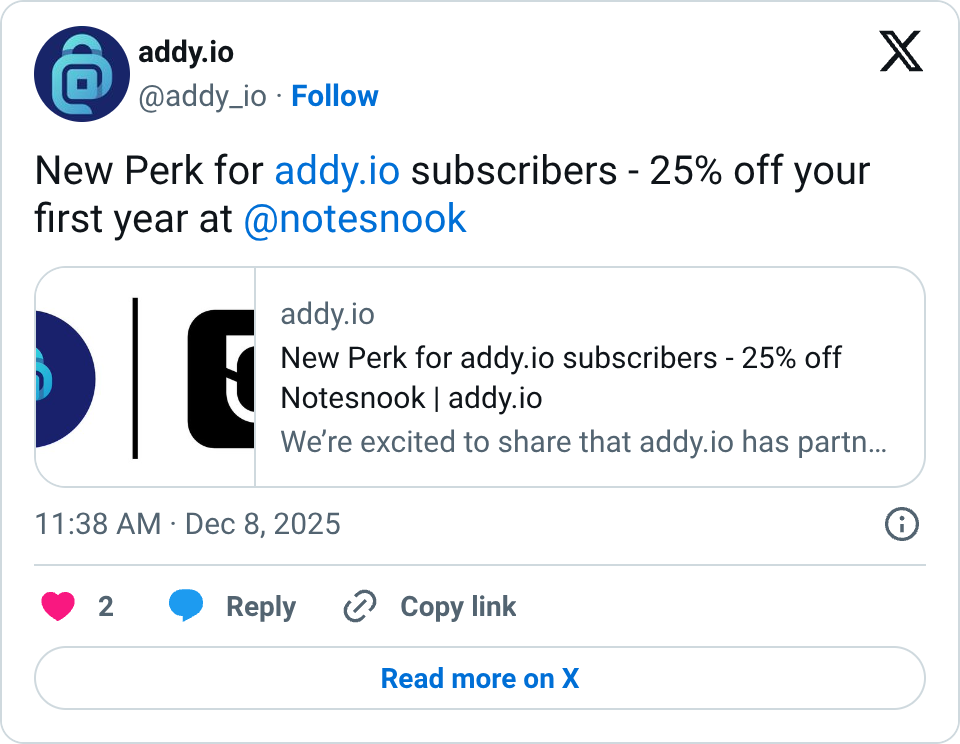Click the addy.io profile avatar
This screenshot has width=960, height=744.
[x=82, y=75]
